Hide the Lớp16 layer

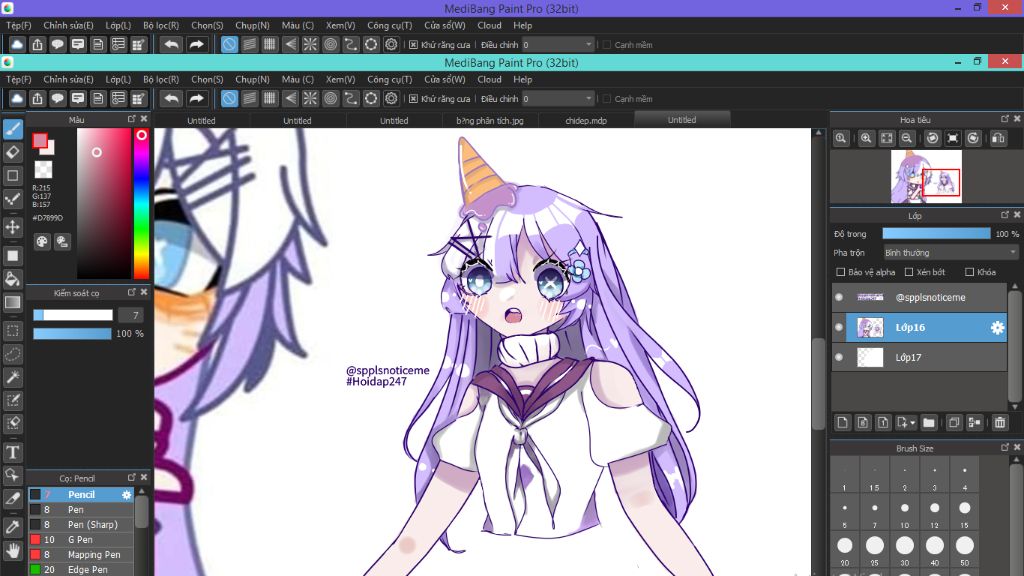[x=839, y=327]
